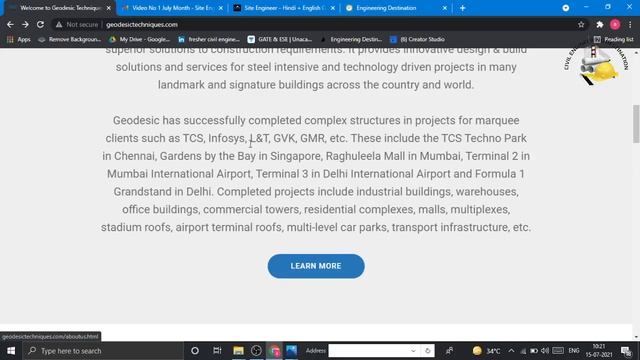Show hidden system tray icons
The width and height of the screenshot is (640, 360).
[x=511, y=351]
